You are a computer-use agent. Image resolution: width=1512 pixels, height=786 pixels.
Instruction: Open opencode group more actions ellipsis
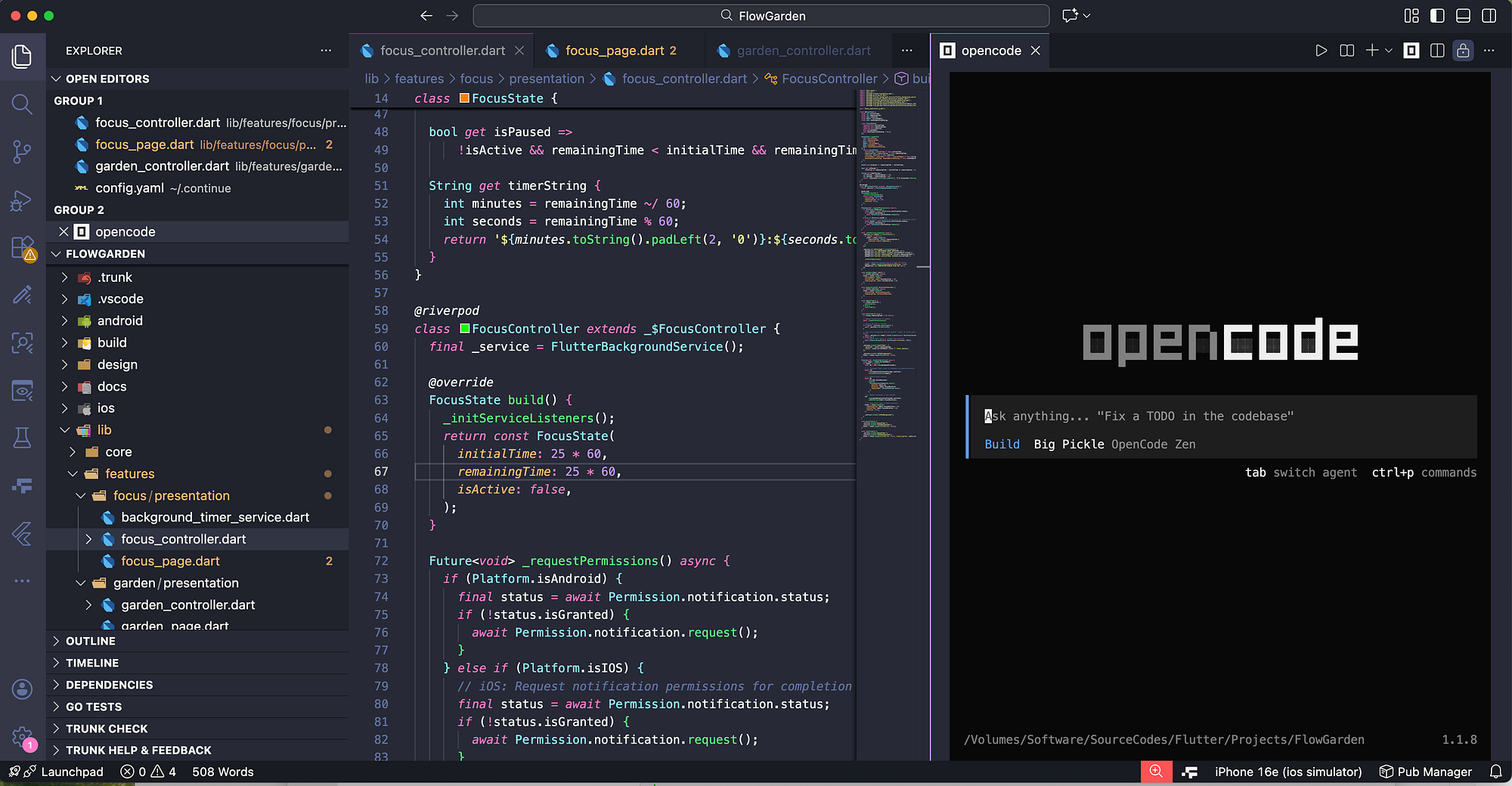(x=1489, y=51)
